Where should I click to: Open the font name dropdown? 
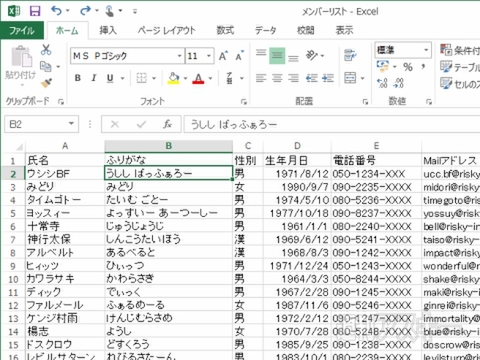click(x=179, y=56)
